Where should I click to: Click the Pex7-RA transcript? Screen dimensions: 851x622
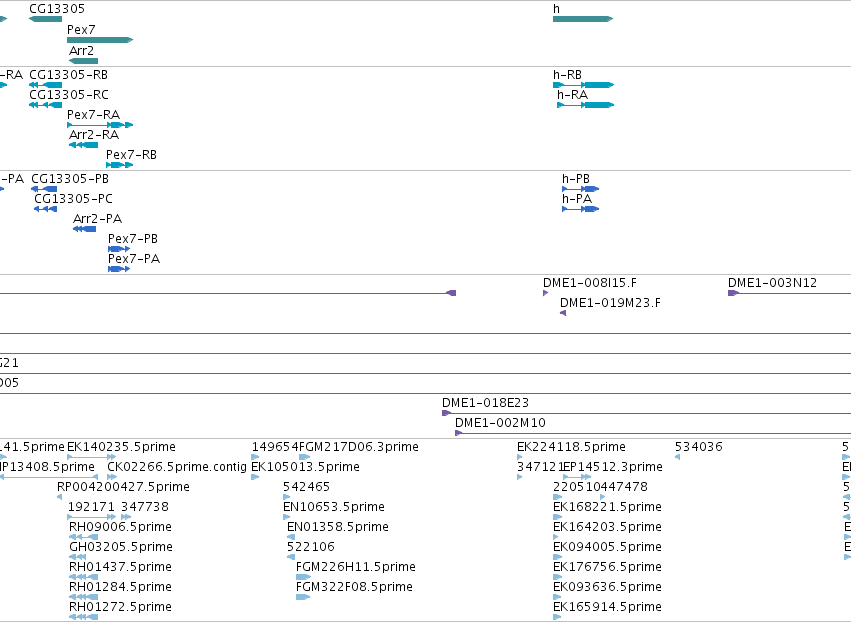(x=100, y=125)
